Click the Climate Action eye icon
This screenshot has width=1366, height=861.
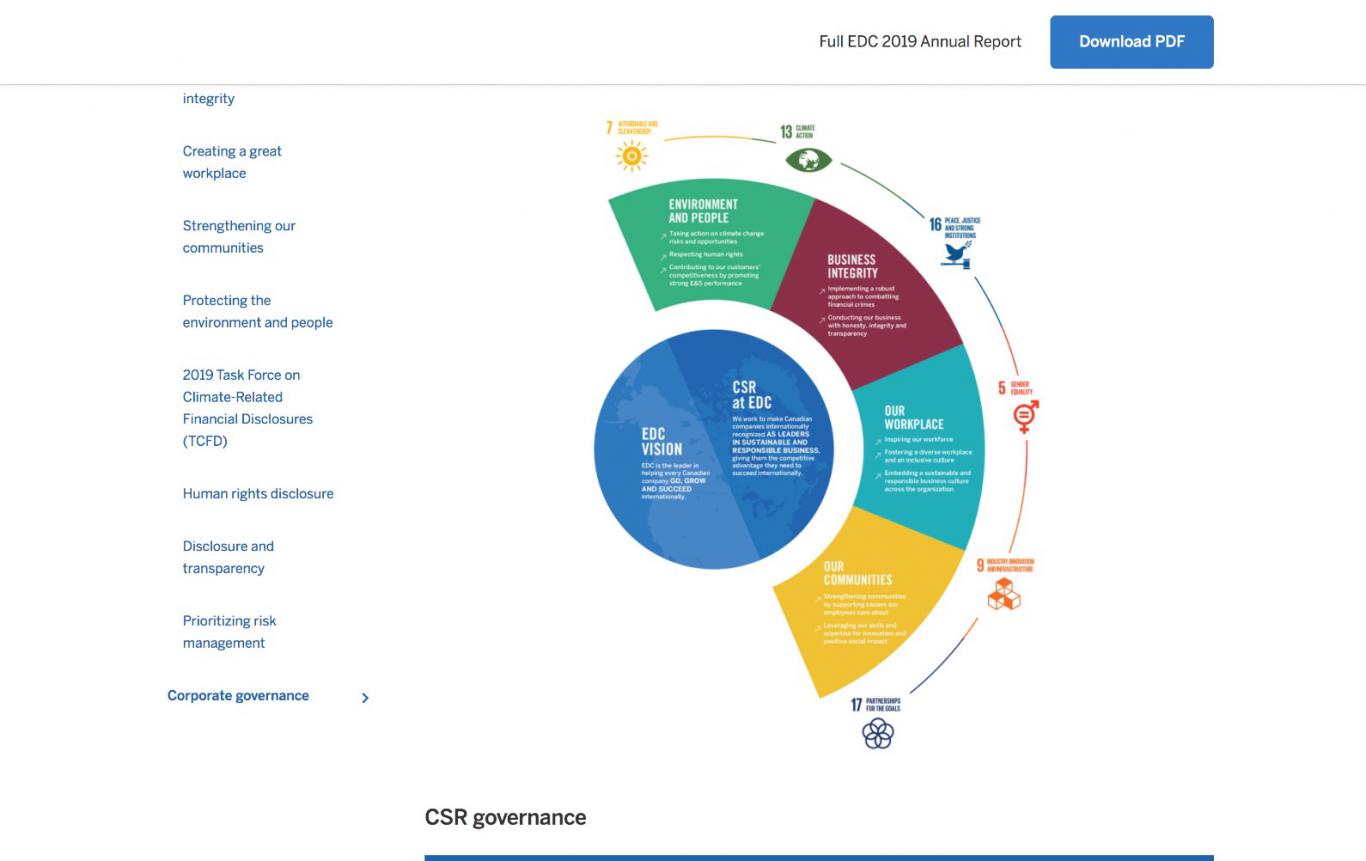(808, 159)
